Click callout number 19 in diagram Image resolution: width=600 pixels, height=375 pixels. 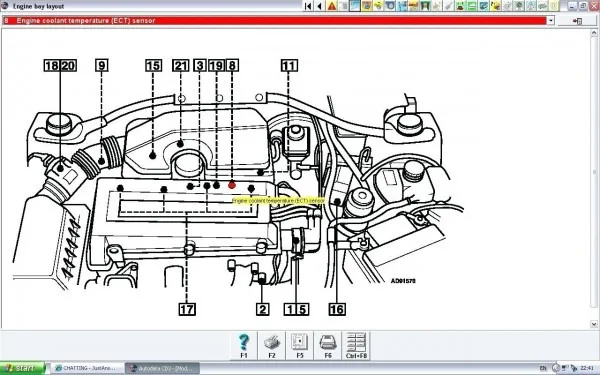pos(216,65)
